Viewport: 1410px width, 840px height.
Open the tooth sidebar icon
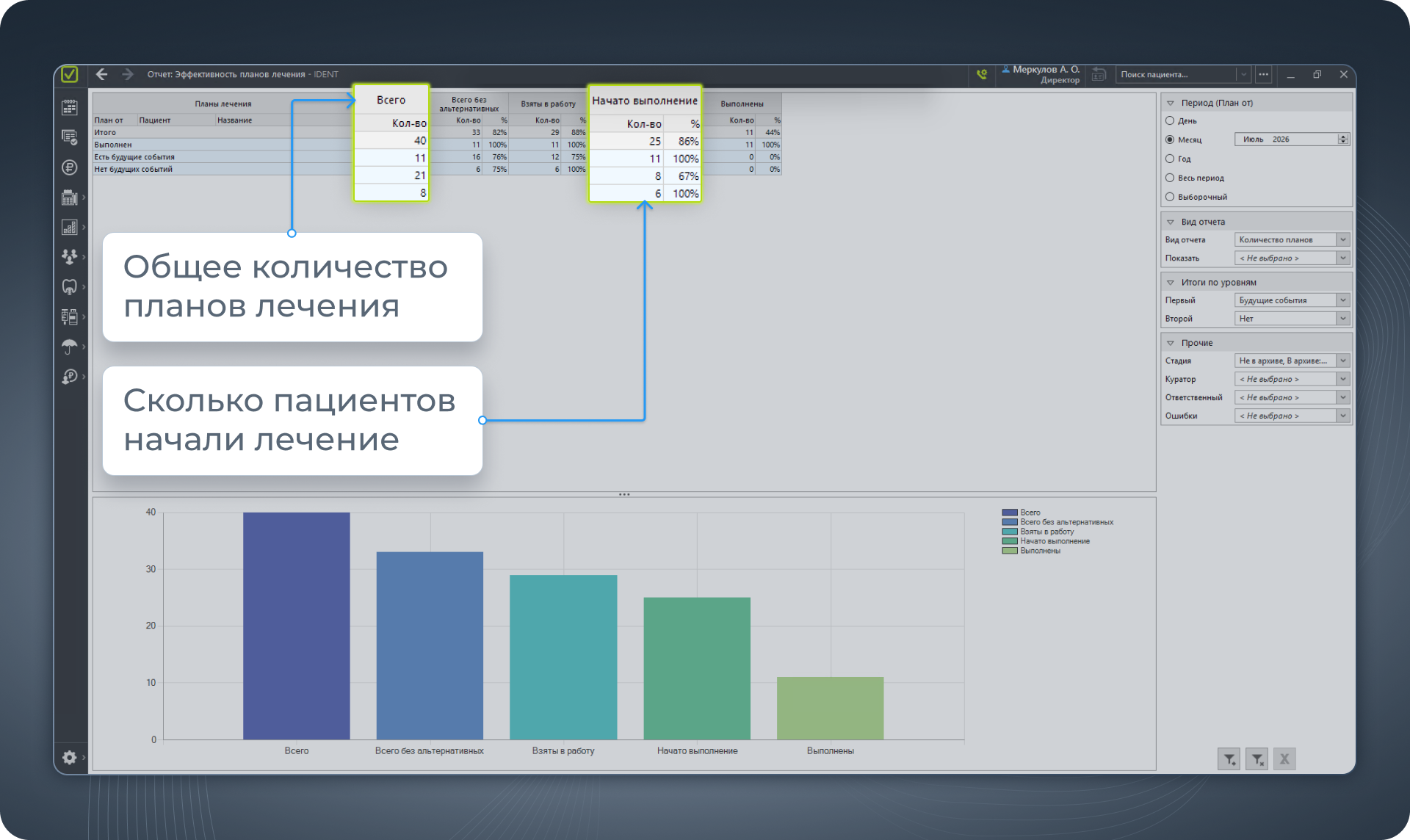pos(70,287)
